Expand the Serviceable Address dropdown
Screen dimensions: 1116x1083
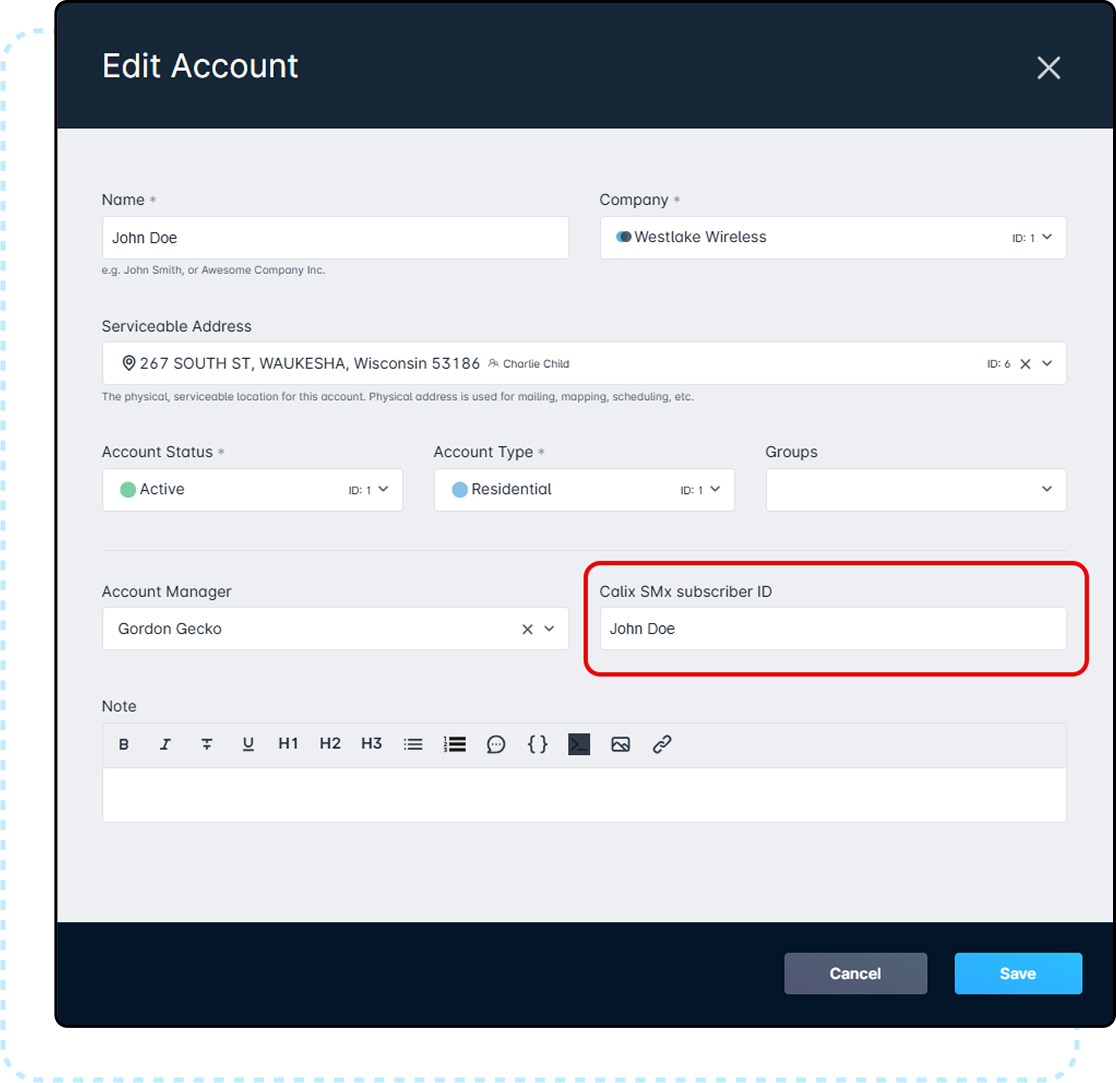click(x=1047, y=364)
